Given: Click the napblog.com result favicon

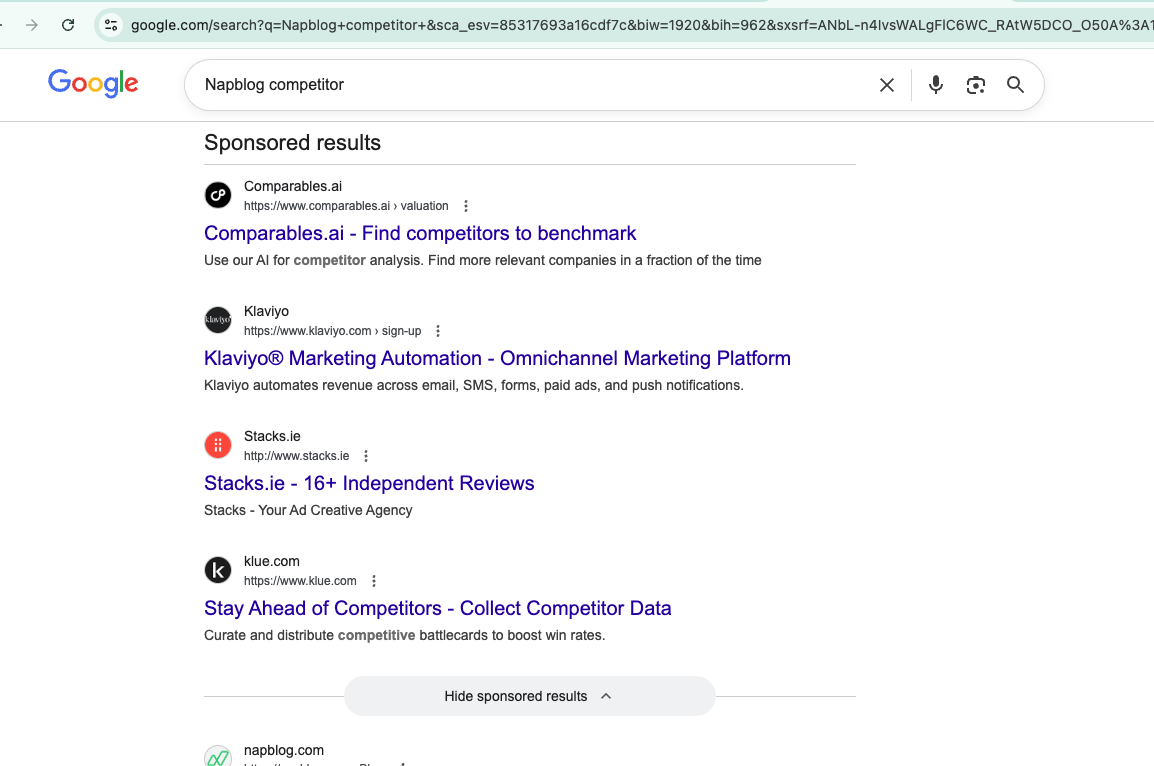Looking at the screenshot, I should (218, 756).
